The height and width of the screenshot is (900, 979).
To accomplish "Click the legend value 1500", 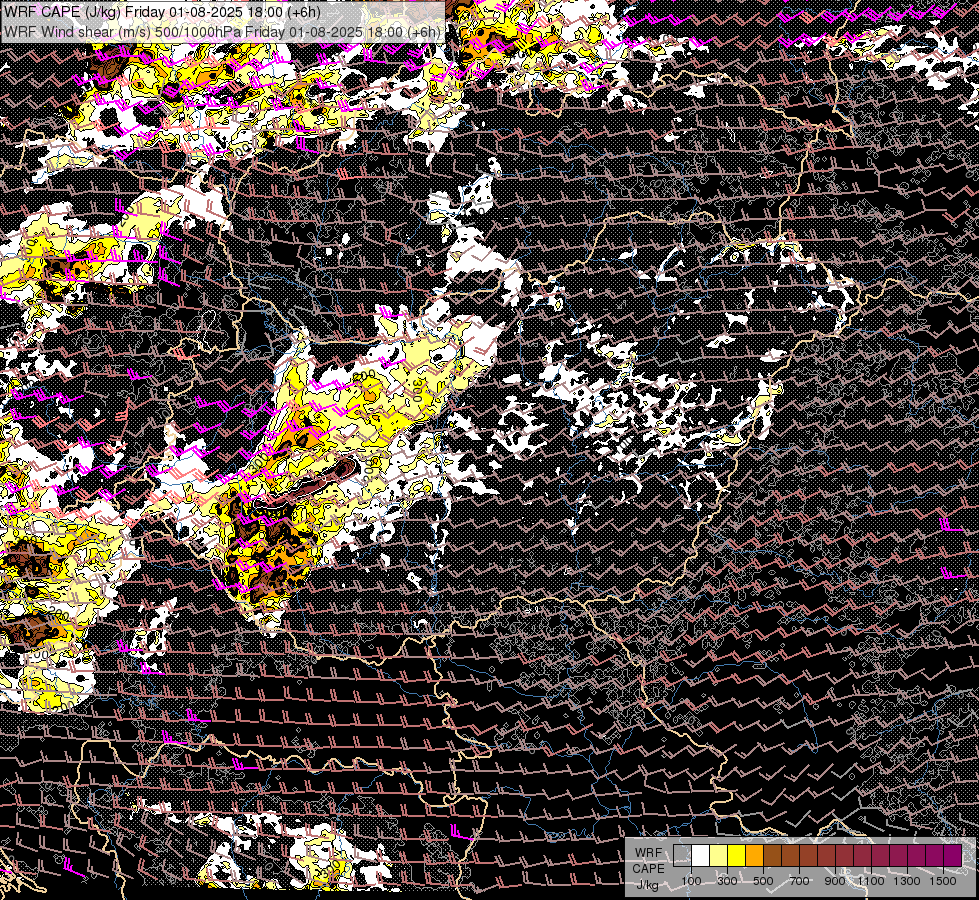I will [x=943, y=881].
